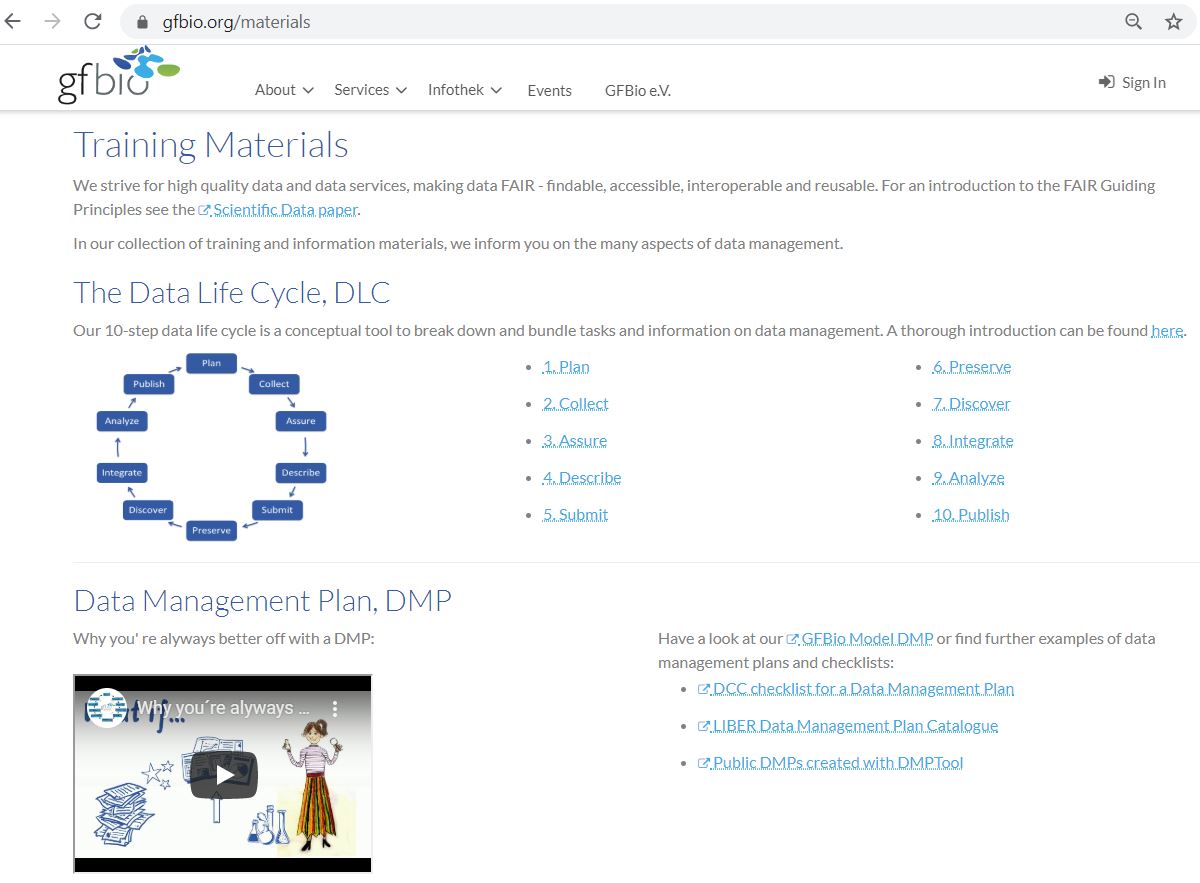
Task: Open the DCC checklist for a DMP
Action: pyautogui.click(x=855, y=689)
